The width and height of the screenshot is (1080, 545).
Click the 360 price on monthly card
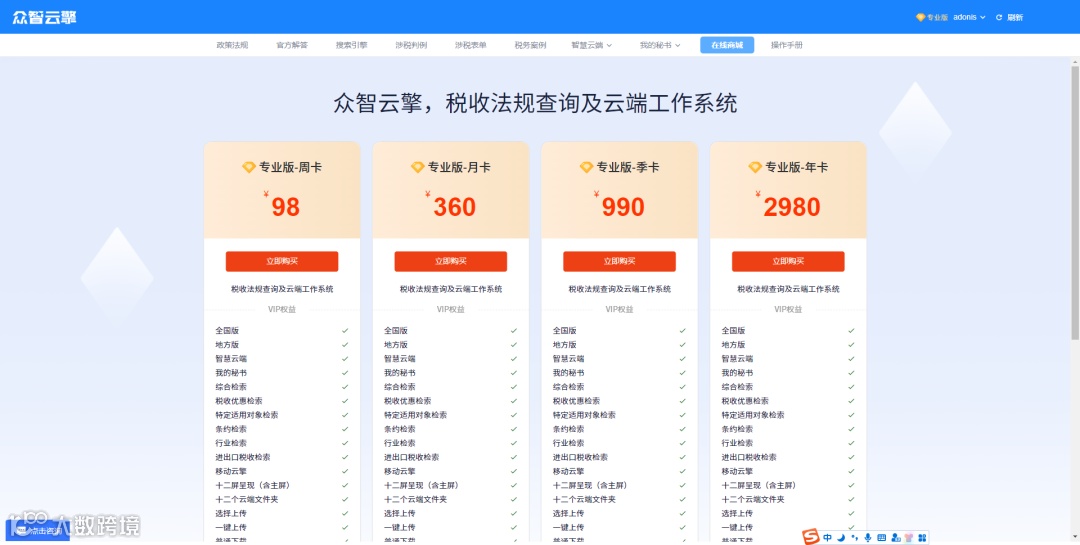tap(455, 207)
